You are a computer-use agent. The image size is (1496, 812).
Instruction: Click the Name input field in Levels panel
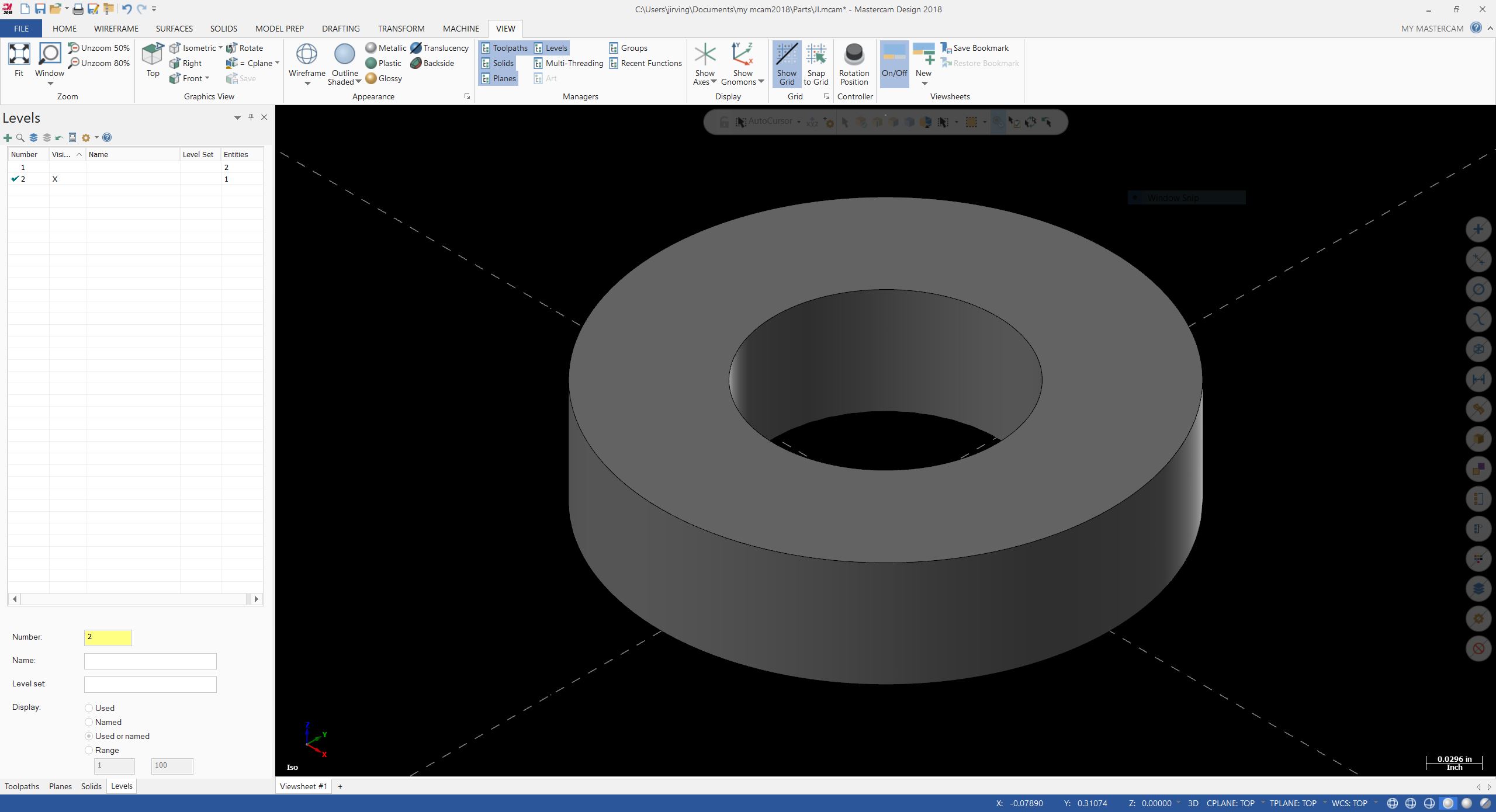pyautogui.click(x=150, y=660)
